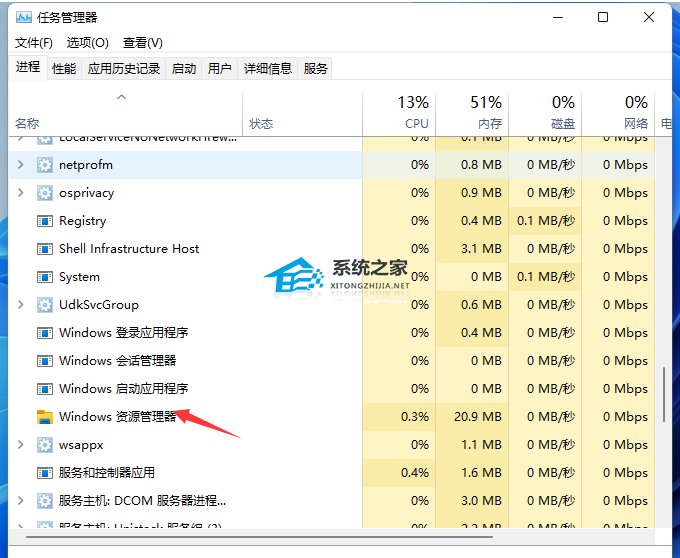This screenshot has height=558, width=680.
Task: Switch to the 启动 tab
Action: point(184,68)
